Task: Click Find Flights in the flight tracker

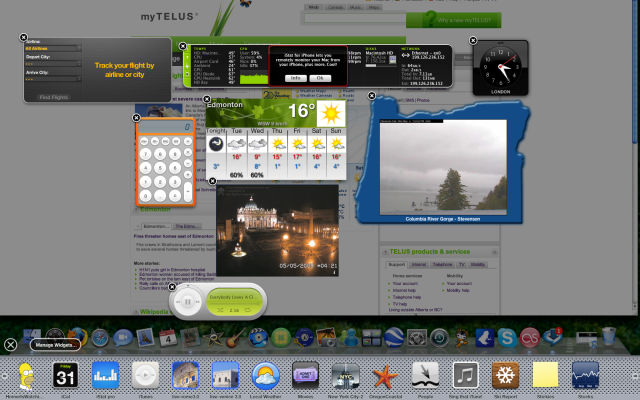Action: pos(54,97)
